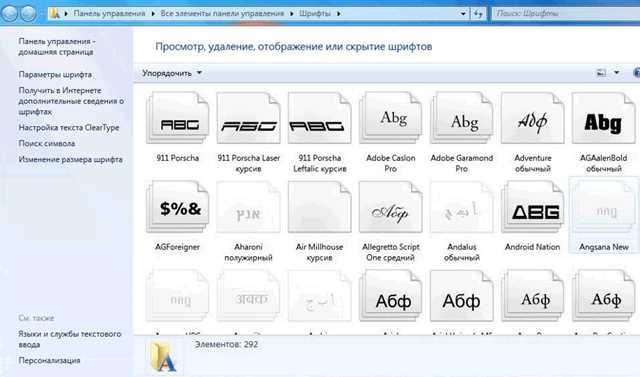Open the view options dropdown arrow
The image size is (640, 377).
(x=616, y=73)
